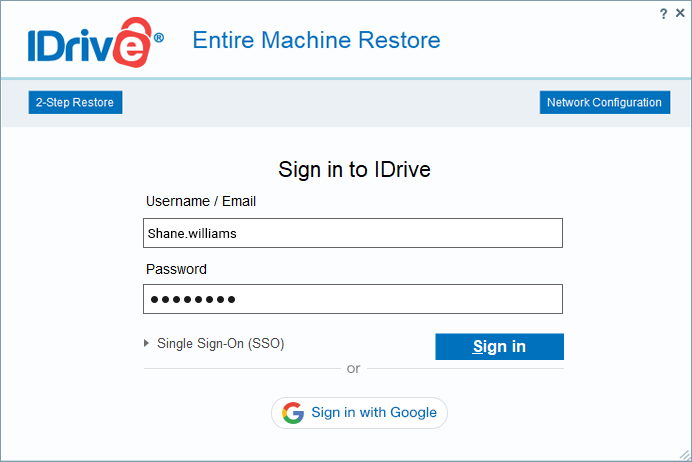Click the help question mark icon
Image resolution: width=692 pixels, height=462 pixels.
point(664,13)
